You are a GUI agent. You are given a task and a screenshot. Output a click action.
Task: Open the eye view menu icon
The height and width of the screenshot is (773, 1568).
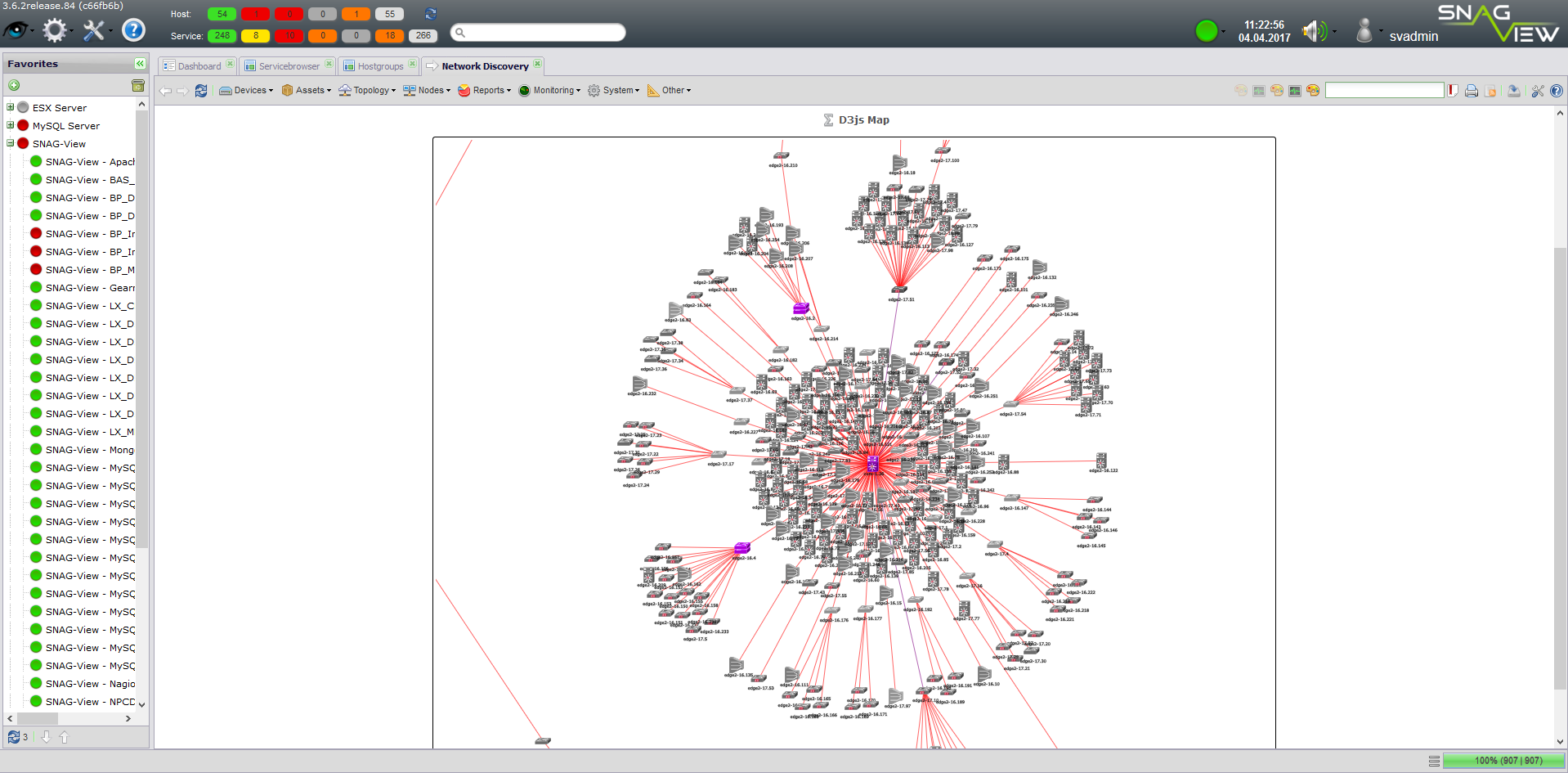15,30
